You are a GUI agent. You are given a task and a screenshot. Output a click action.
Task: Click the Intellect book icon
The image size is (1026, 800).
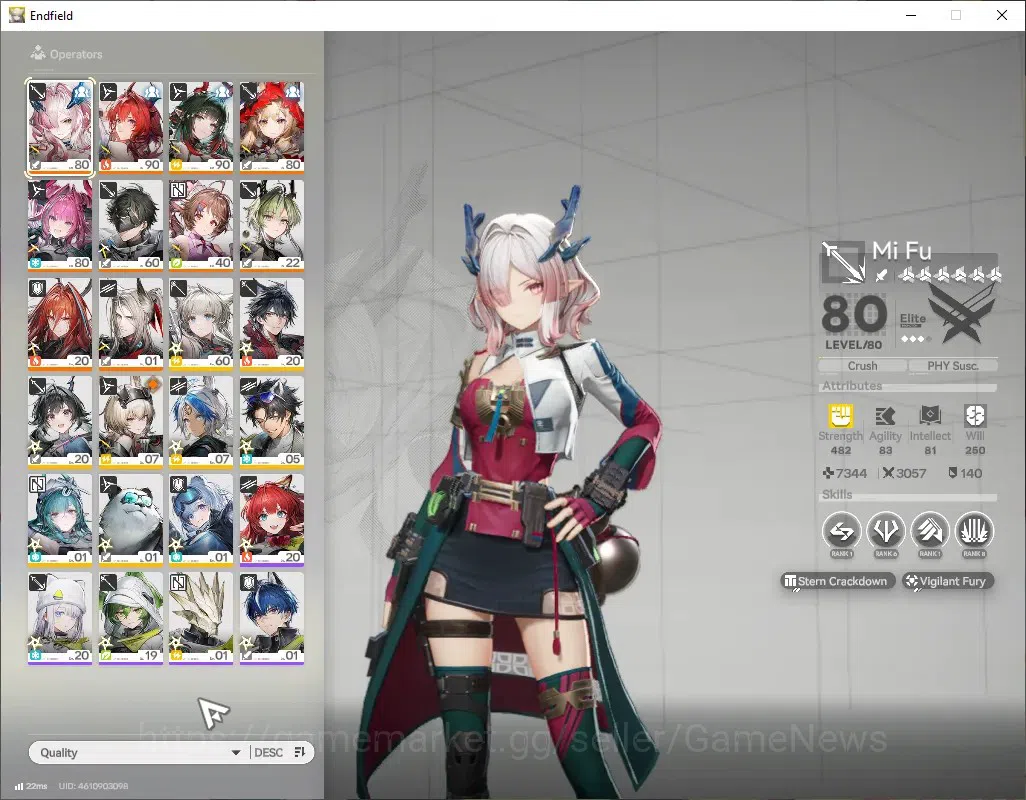coord(930,416)
